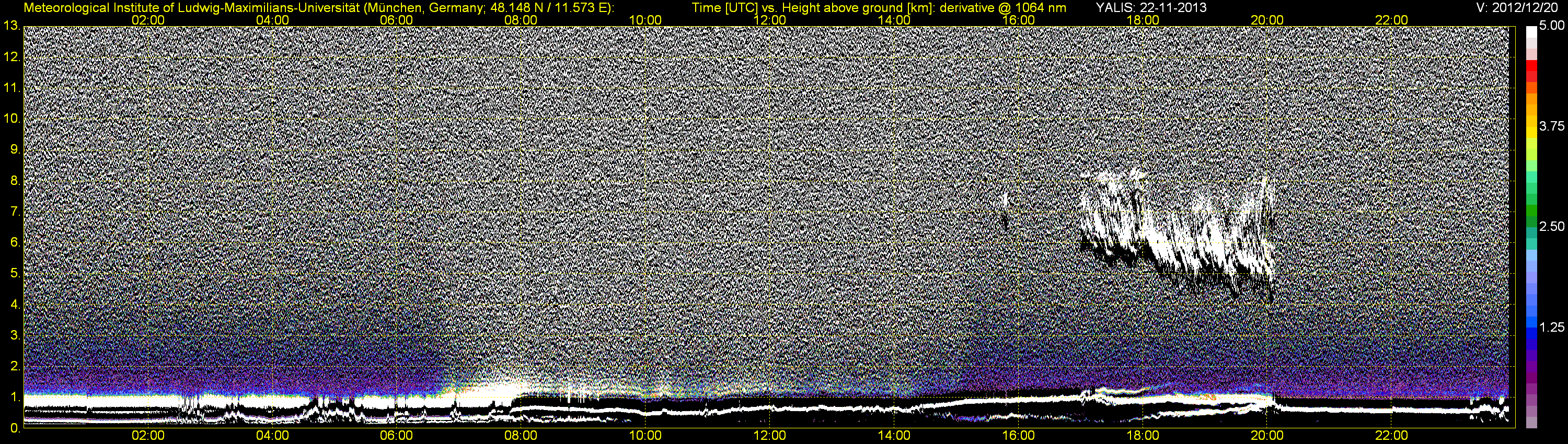Click the 14:00 label on the top time axis

point(894,20)
